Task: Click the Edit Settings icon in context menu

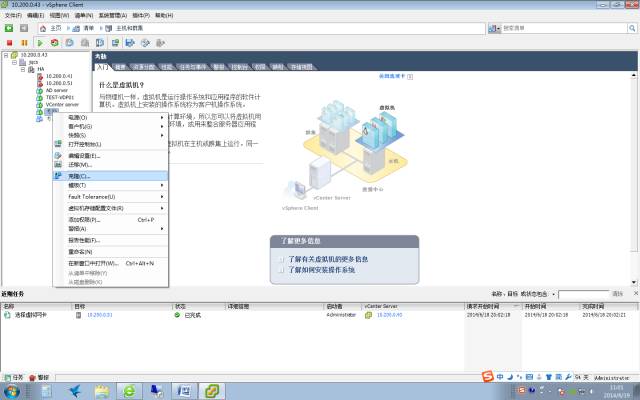Action: [x=58, y=156]
